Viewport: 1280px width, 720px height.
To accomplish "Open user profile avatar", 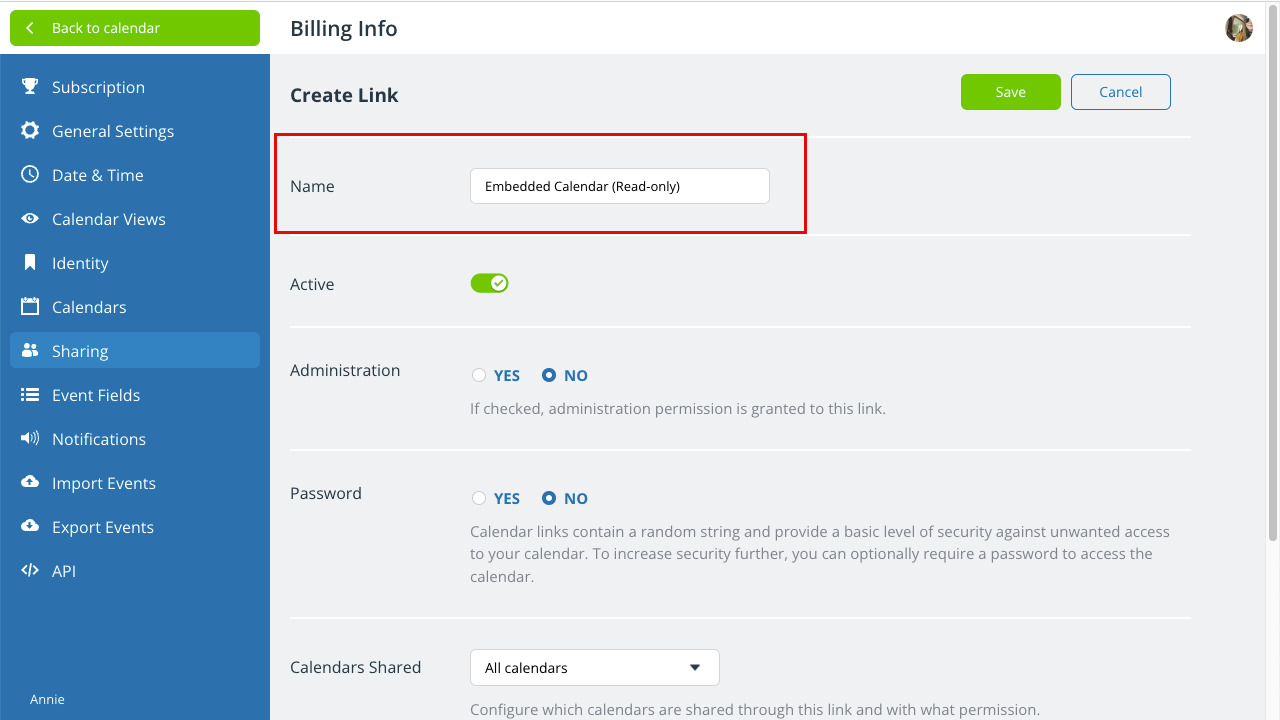I will pos(1239,28).
